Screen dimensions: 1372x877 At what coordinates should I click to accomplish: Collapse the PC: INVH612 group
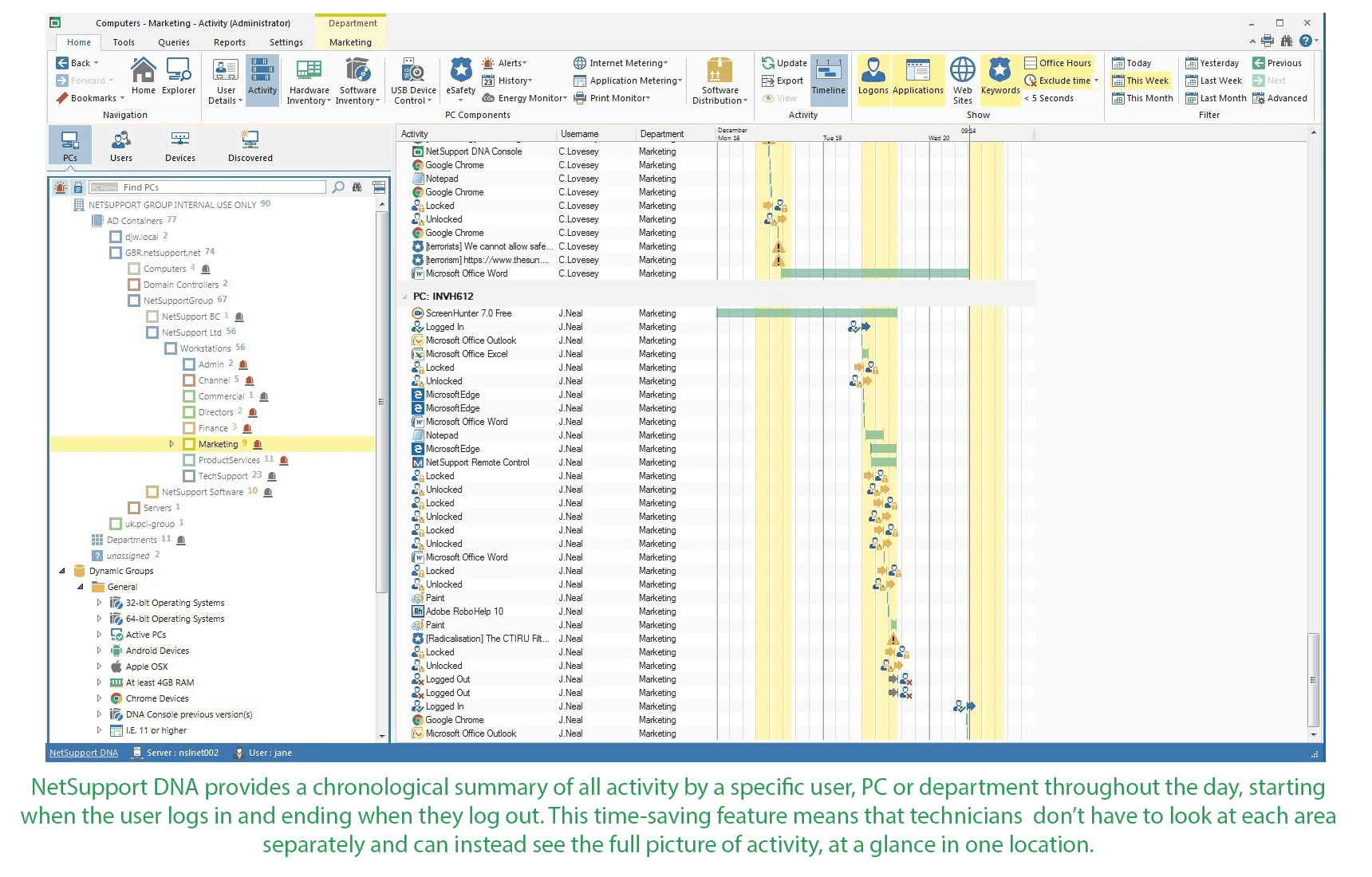404,297
